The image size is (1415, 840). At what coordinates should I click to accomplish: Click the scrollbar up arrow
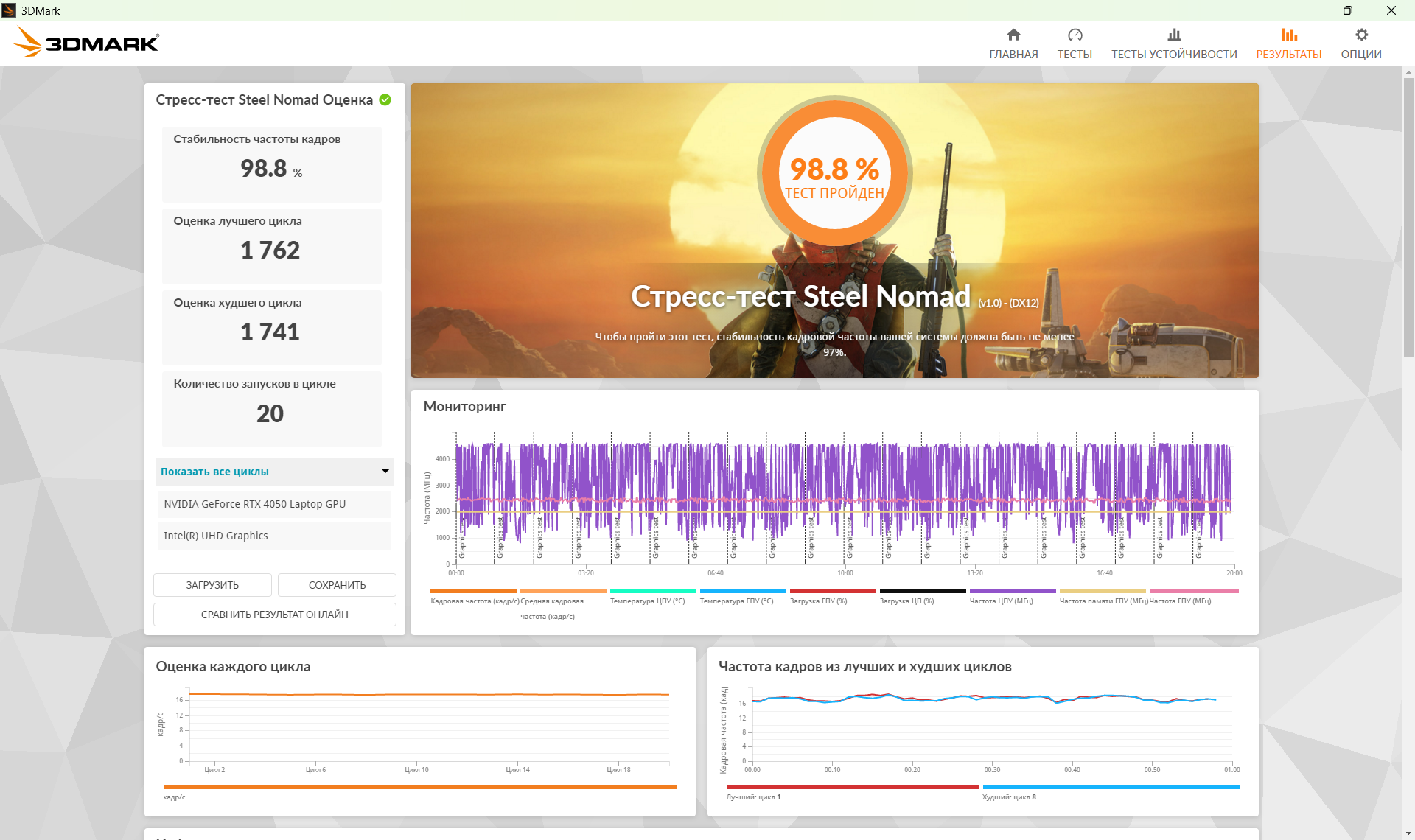pyautogui.click(x=1408, y=72)
